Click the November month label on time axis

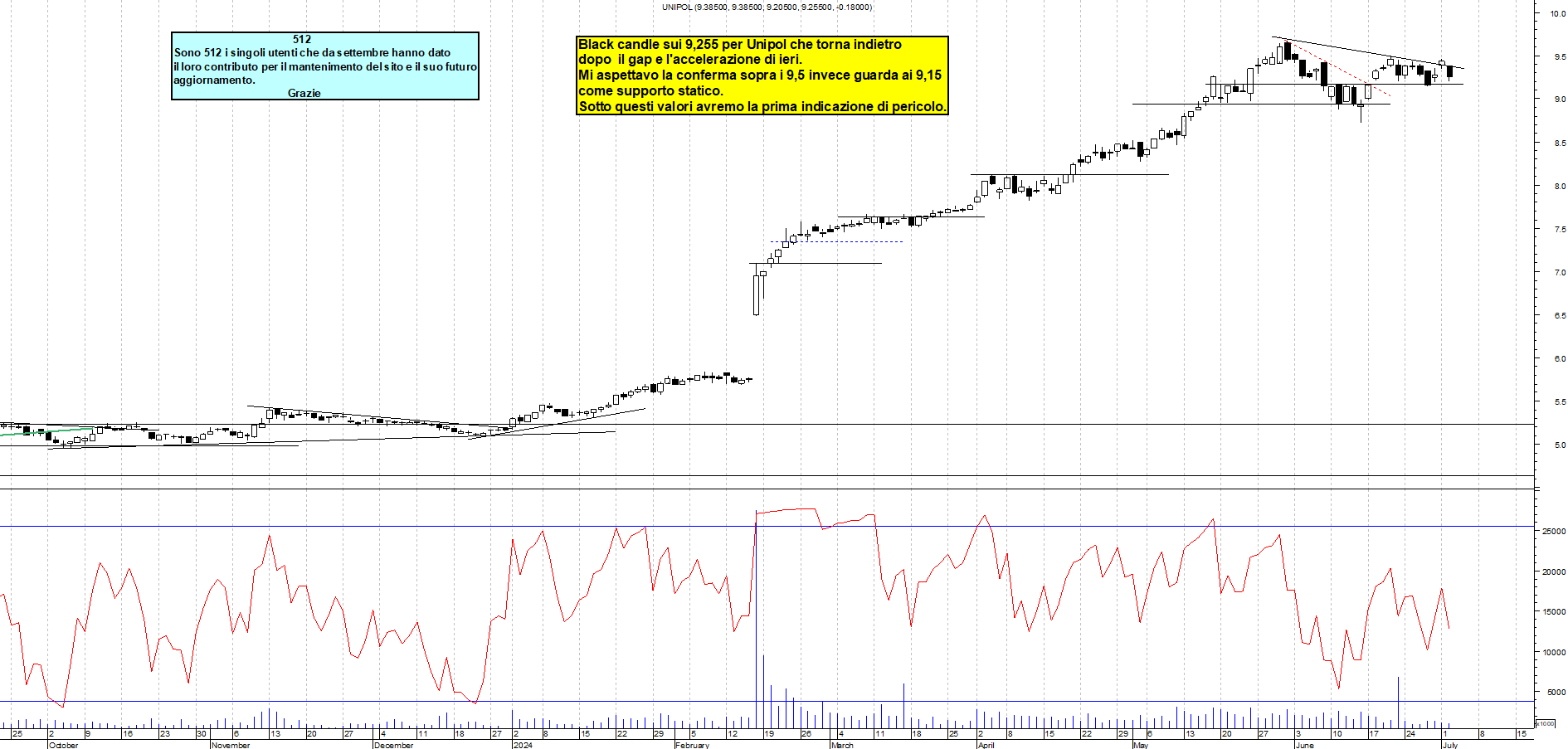[231, 745]
